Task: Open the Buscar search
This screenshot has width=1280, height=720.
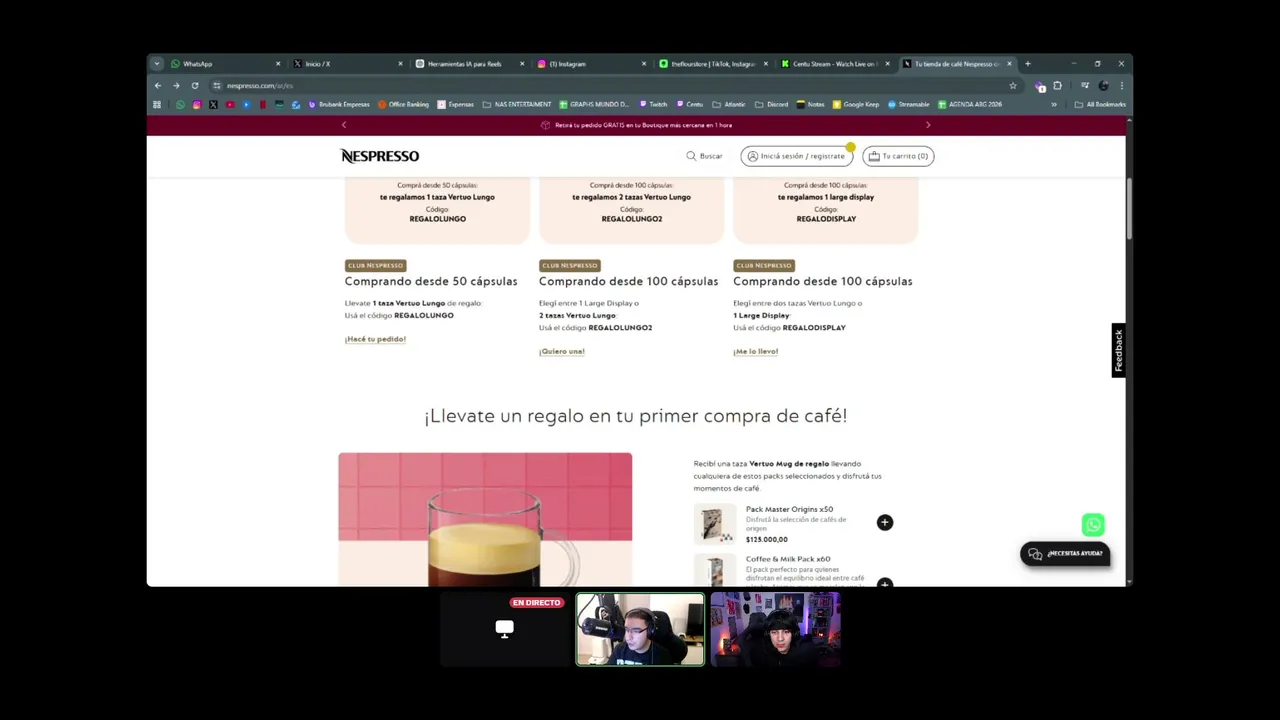Action: point(704,156)
